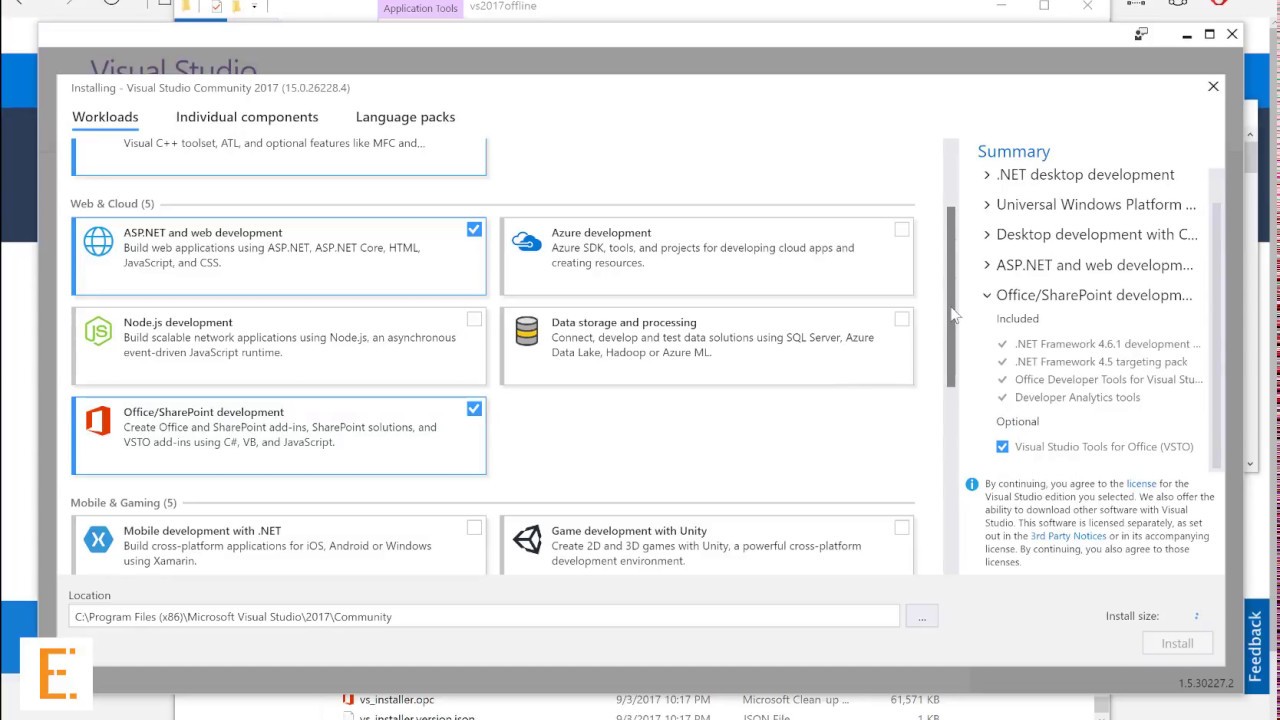The image size is (1280, 720).
Task: Click the info icon beside license text
Action: (x=971, y=484)
